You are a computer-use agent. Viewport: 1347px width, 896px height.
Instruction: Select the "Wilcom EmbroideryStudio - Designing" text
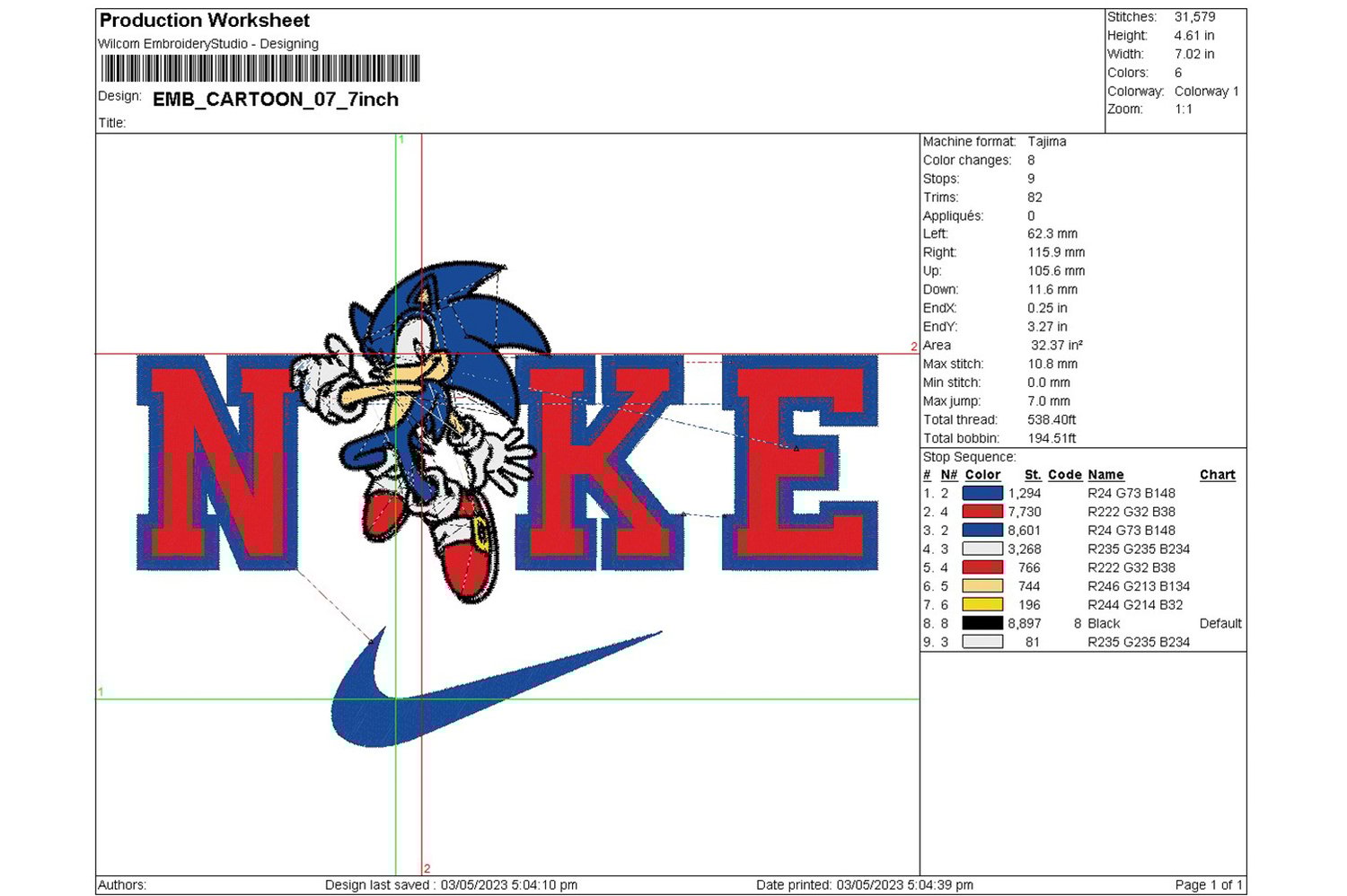point(208,44)
